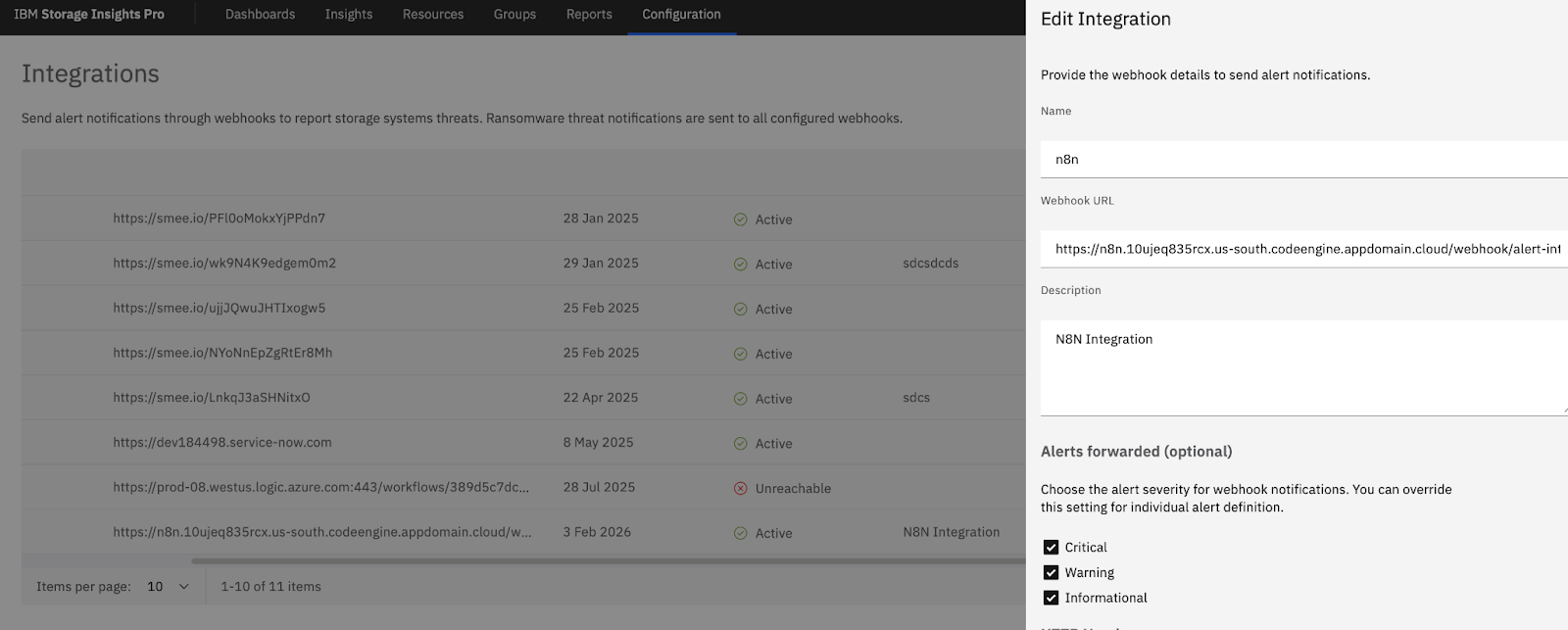This screenshot has width=1568, height=630.
Task: Click the 1-10 of 11 items text
Action: (270, 587)
